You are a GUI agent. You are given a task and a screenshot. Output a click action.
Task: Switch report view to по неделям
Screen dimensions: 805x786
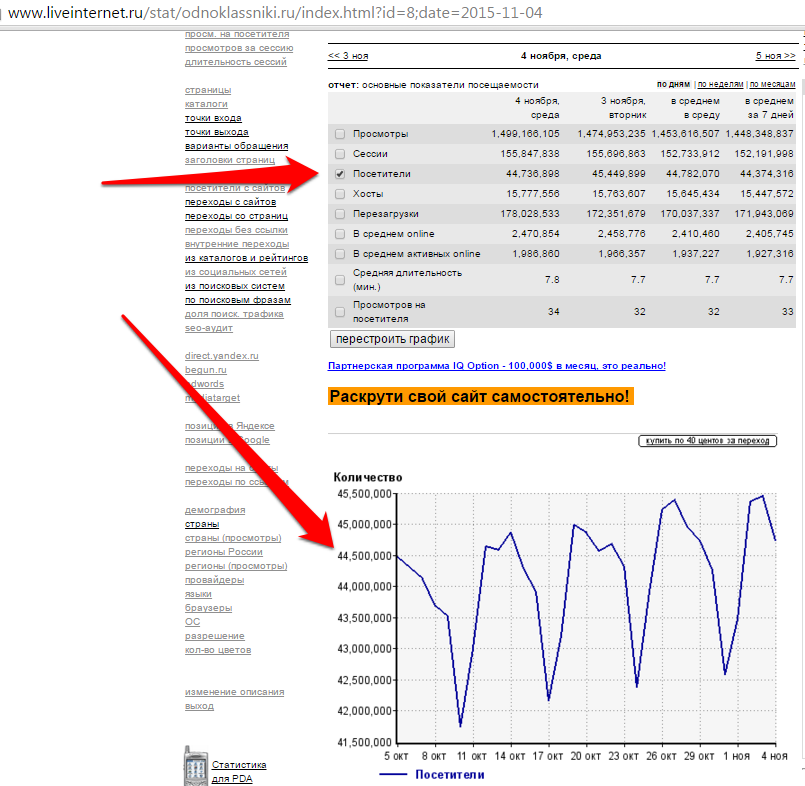720,85
